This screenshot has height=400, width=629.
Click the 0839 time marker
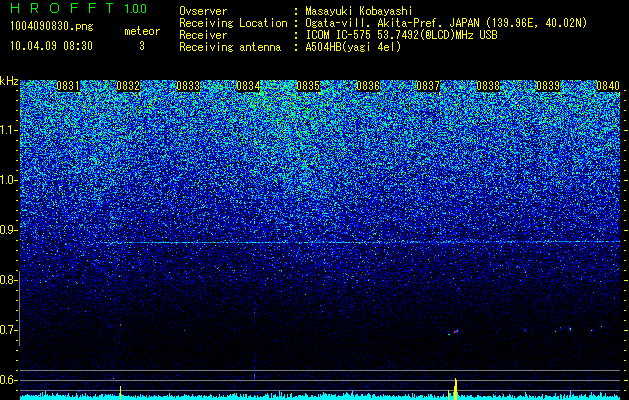click(548, 86)
